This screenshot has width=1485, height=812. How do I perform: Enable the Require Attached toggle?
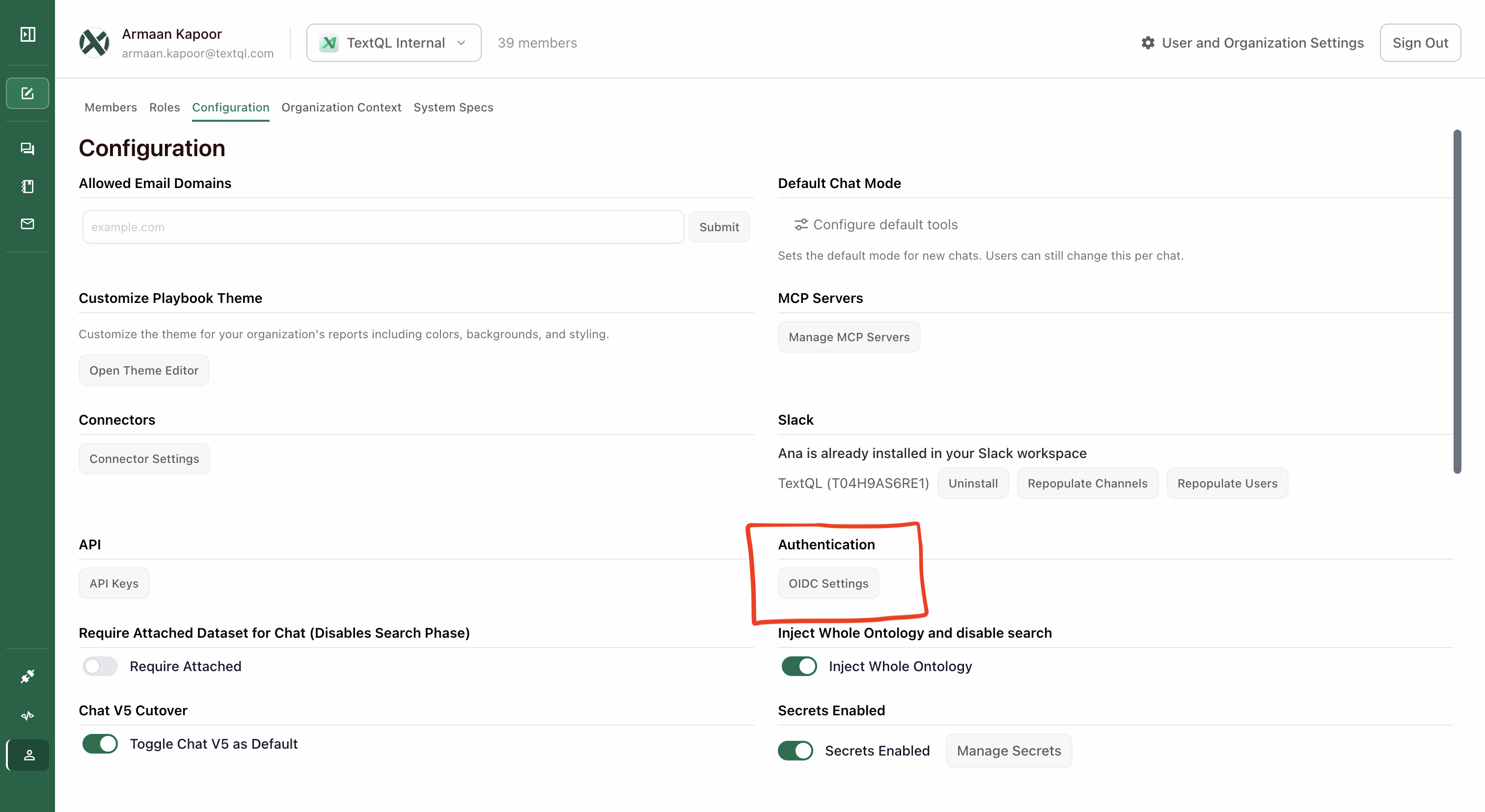tap(100, 666)
